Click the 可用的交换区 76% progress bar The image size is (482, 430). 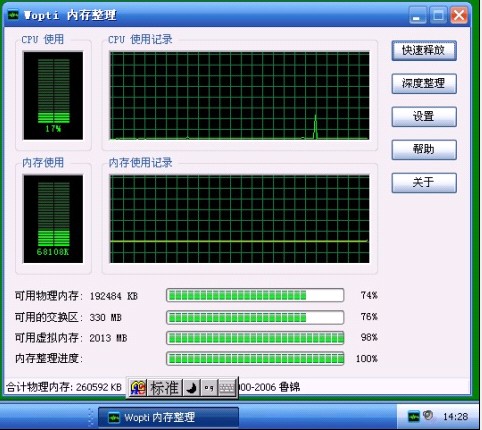coord(255,317)
